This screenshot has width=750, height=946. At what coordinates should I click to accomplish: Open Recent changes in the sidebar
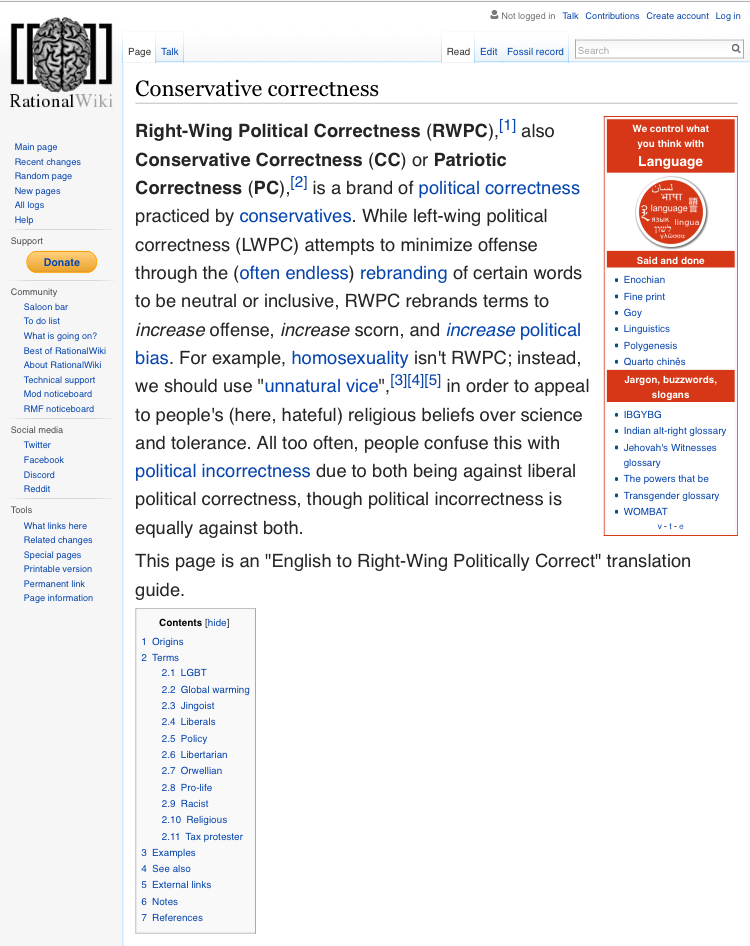[48, 162]
